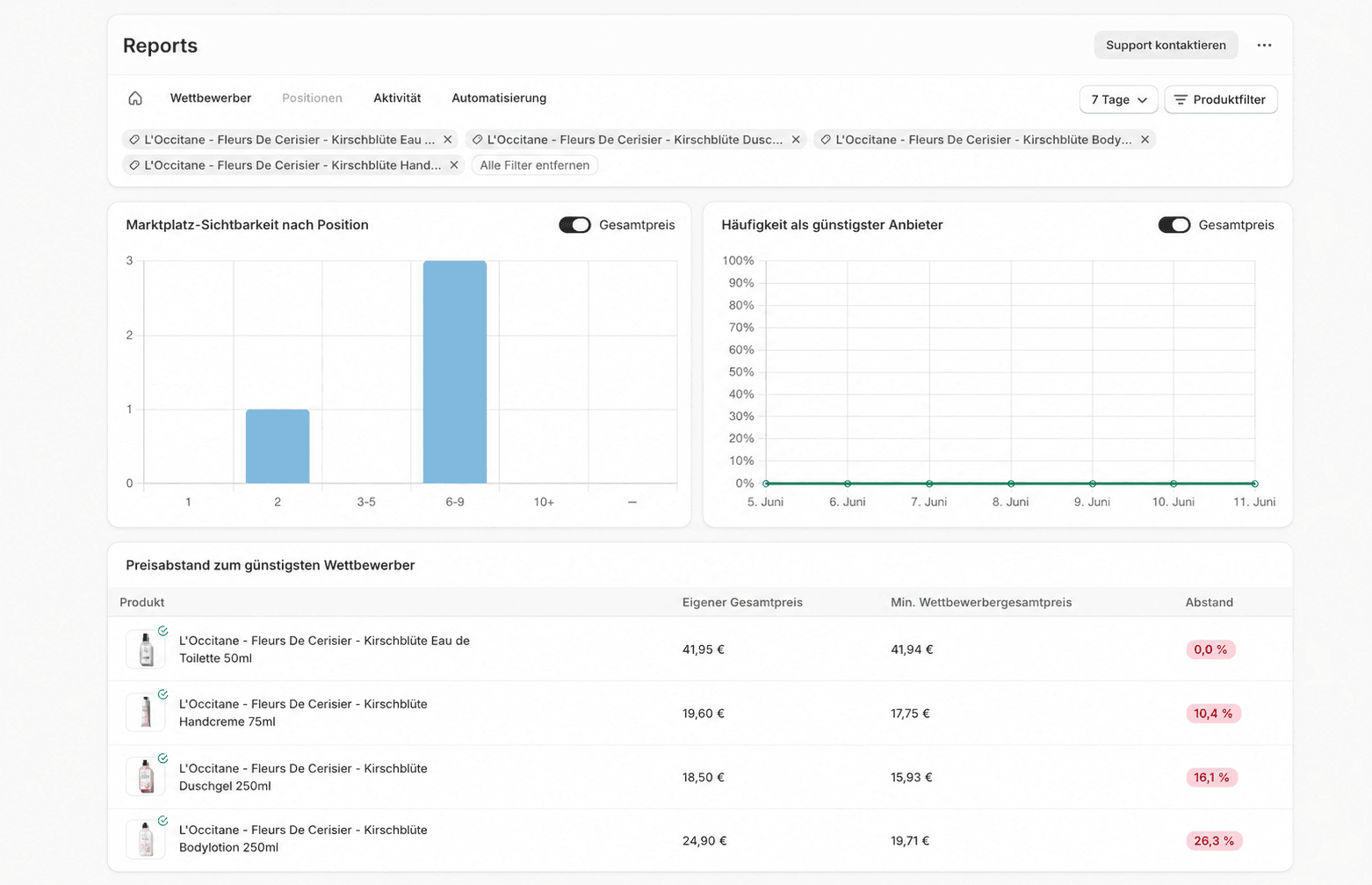Open the Kirschblüte Duschgel 250ml product name
Image resolution: width=1372 pixels, height=885 pixels.
[x=303, y=777]
